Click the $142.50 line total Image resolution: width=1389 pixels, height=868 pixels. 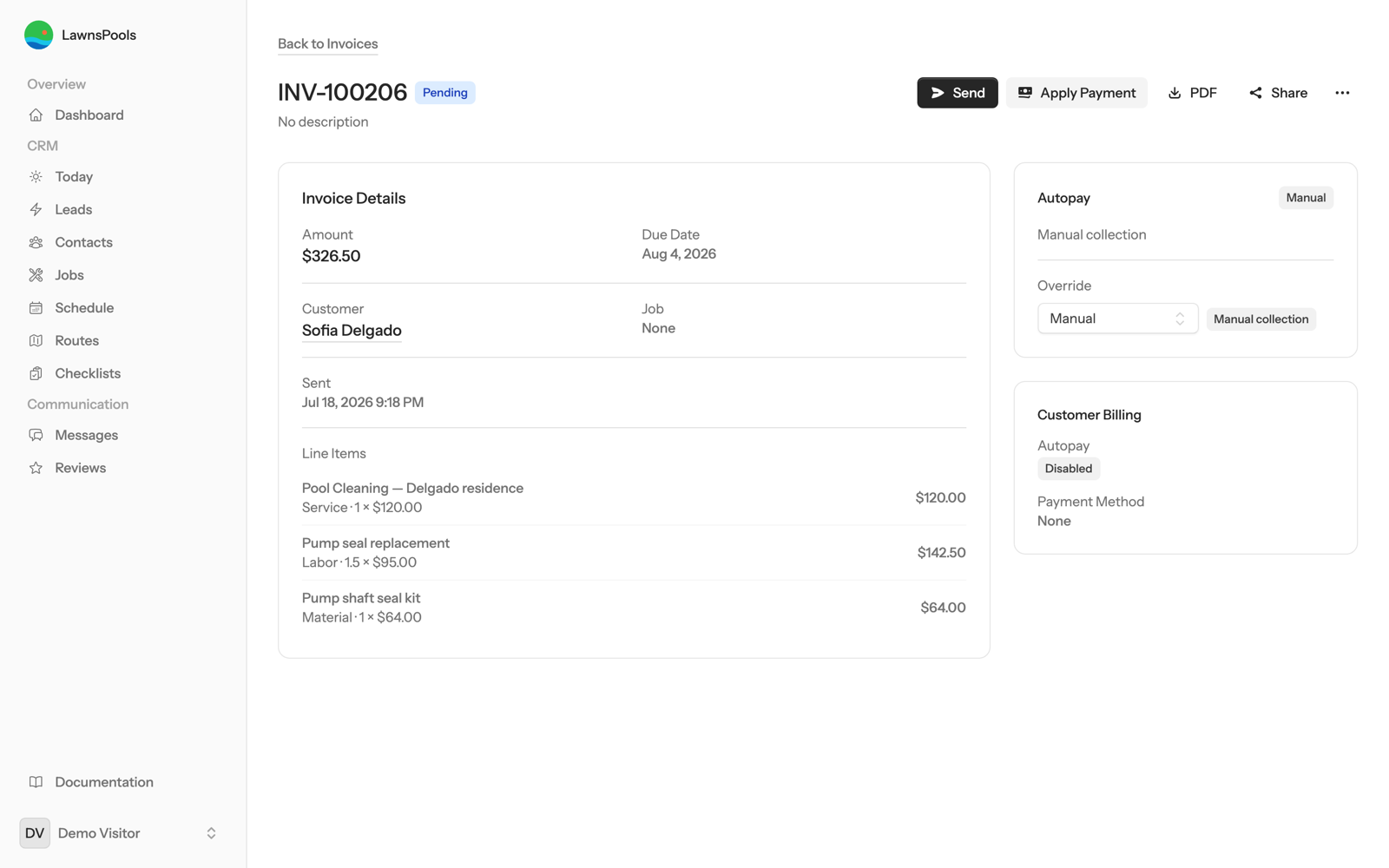click(x=941, y=553)
